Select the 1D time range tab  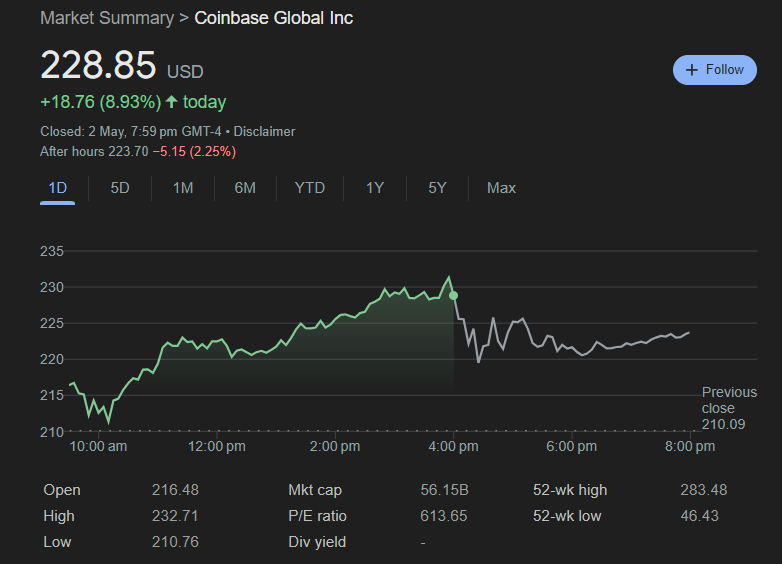pos(57,188)
